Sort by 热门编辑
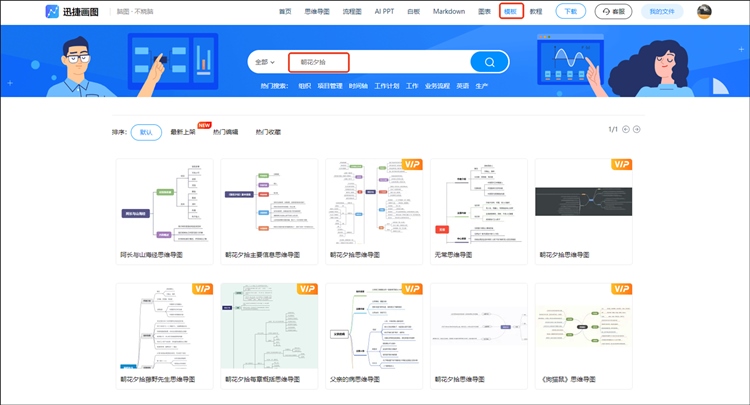Viewport: 750px width, 405px height. point(225,132)
